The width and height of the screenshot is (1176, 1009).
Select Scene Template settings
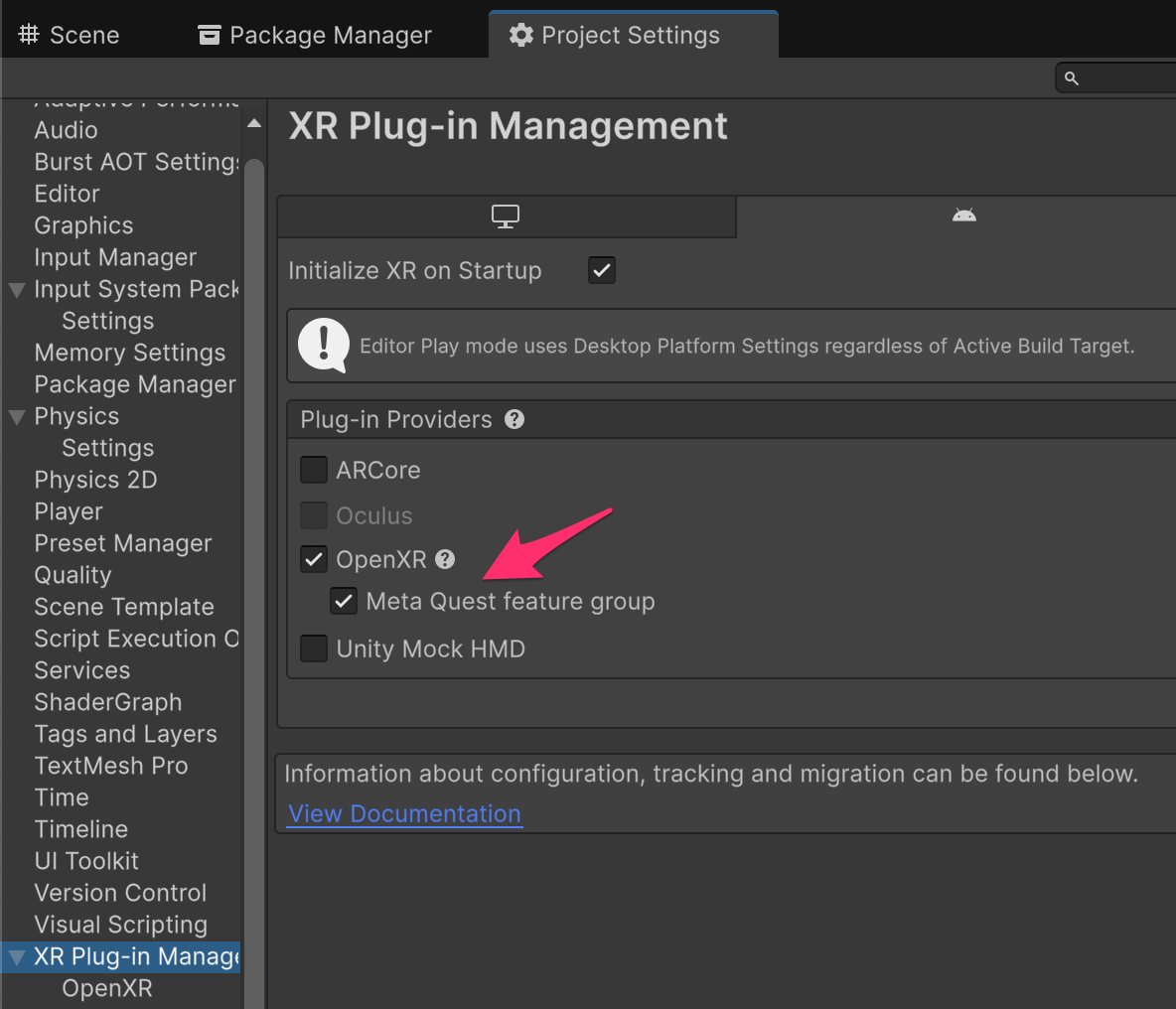pyautogui.click(x=124, y=607)
